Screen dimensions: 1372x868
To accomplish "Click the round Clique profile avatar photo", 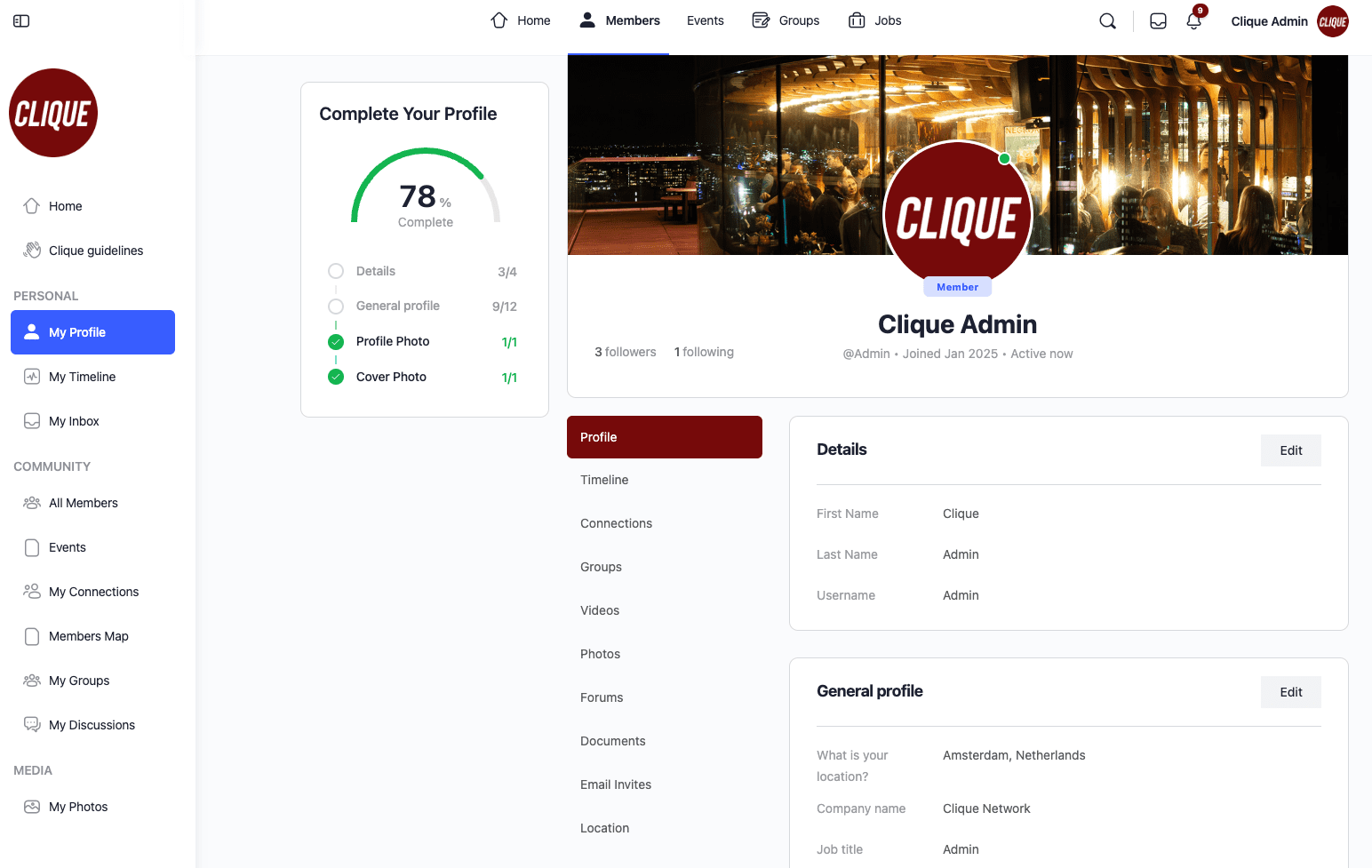I will point(957,215).
